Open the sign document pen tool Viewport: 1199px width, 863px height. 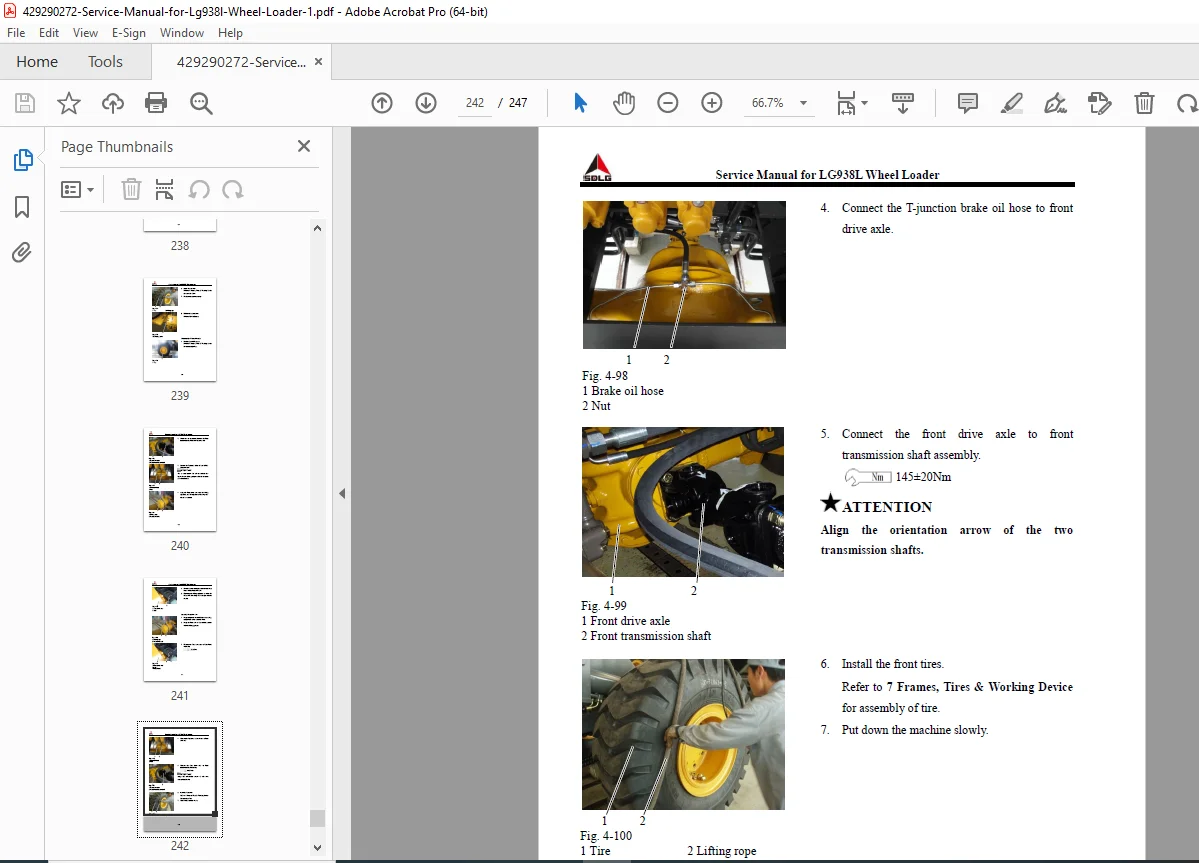pyautogui.click(x=1055, y=102)
